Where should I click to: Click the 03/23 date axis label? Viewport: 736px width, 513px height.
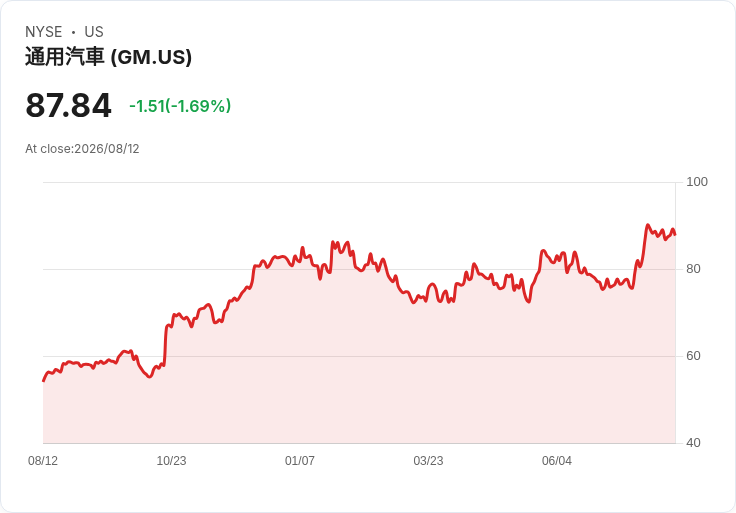coord(428,461)
